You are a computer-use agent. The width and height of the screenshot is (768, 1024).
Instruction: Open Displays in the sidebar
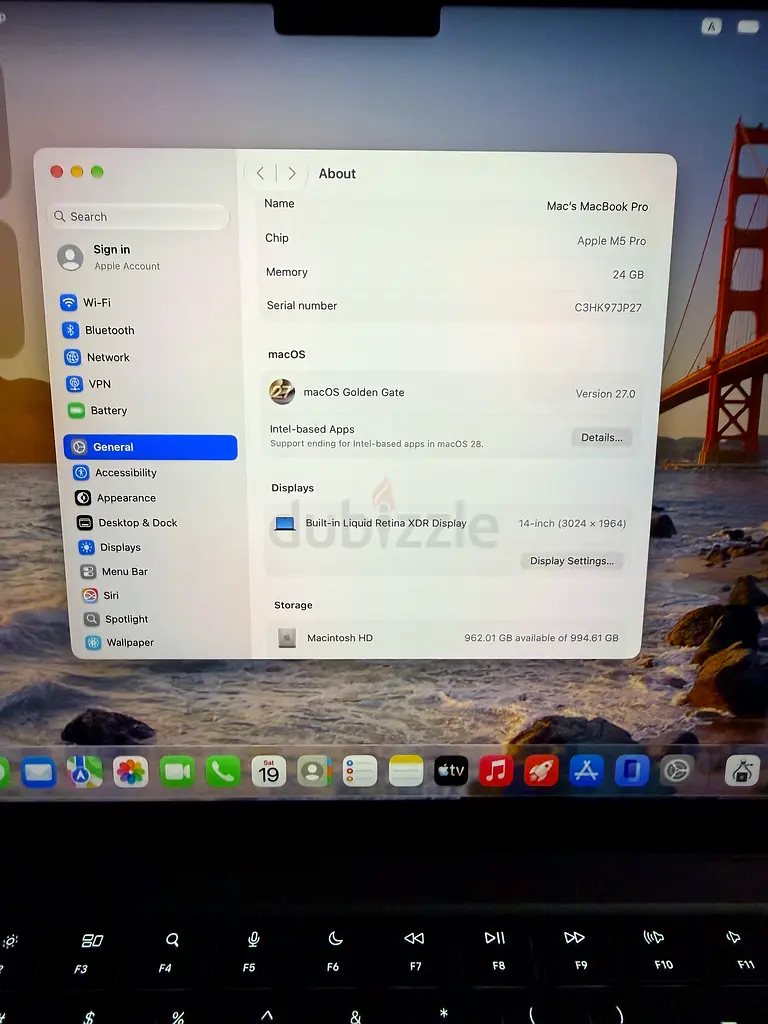[x=110, y=547]
